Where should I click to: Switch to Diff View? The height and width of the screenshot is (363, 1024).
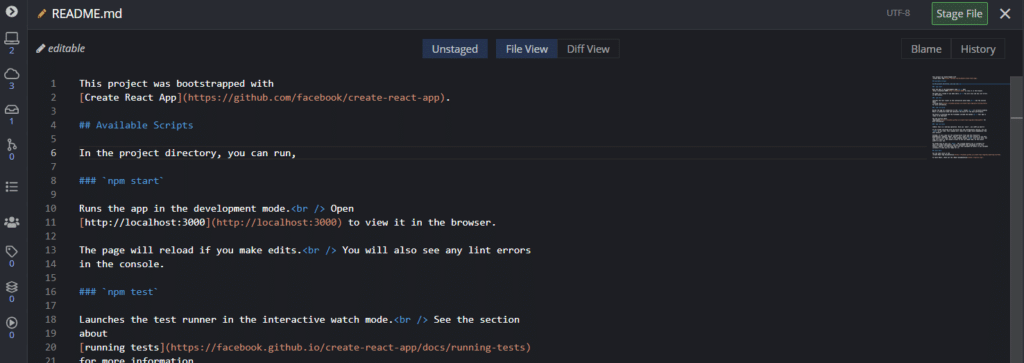click(x=588, y=49)
